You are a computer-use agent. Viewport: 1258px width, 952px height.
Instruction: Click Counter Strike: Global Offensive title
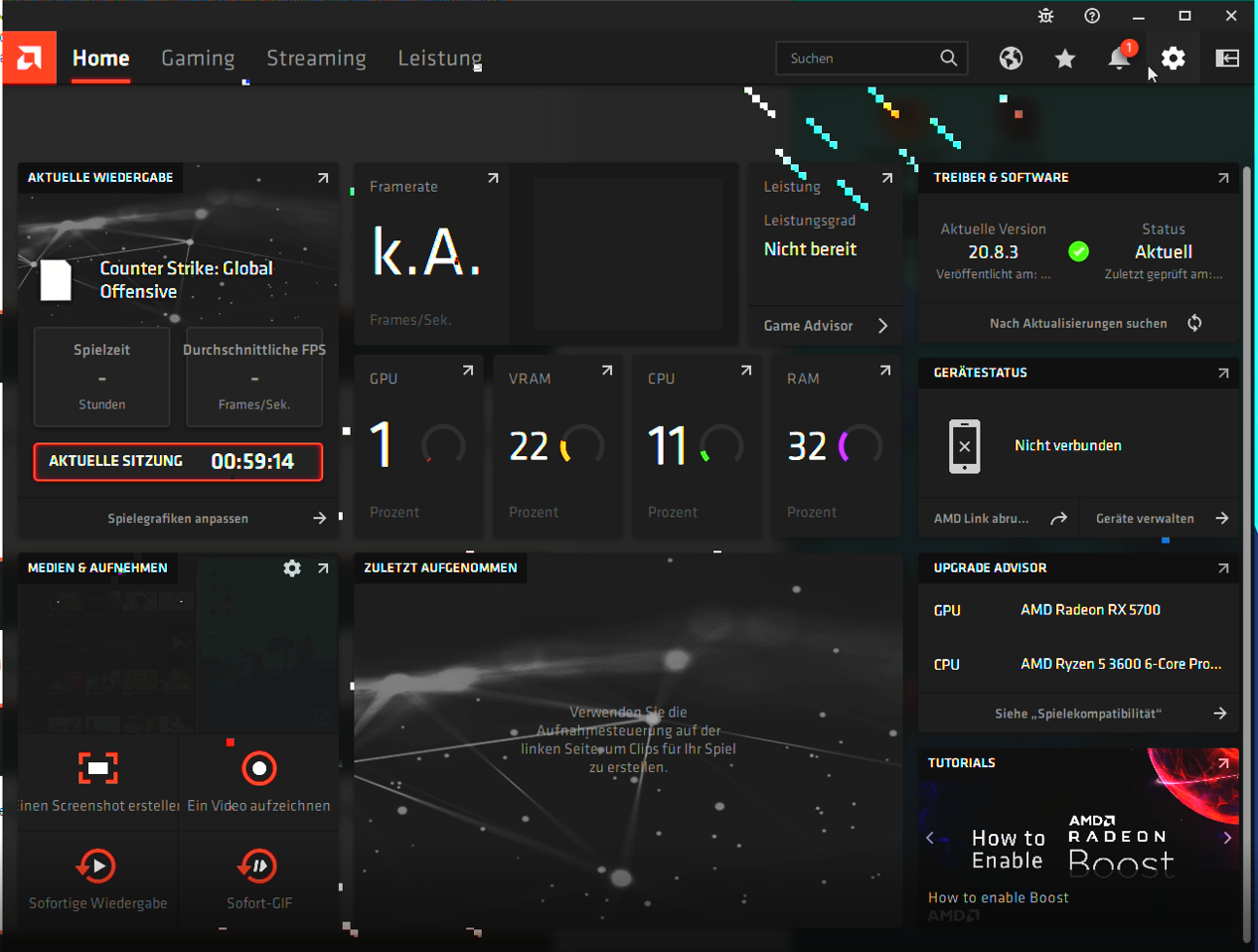pos(186,280)
